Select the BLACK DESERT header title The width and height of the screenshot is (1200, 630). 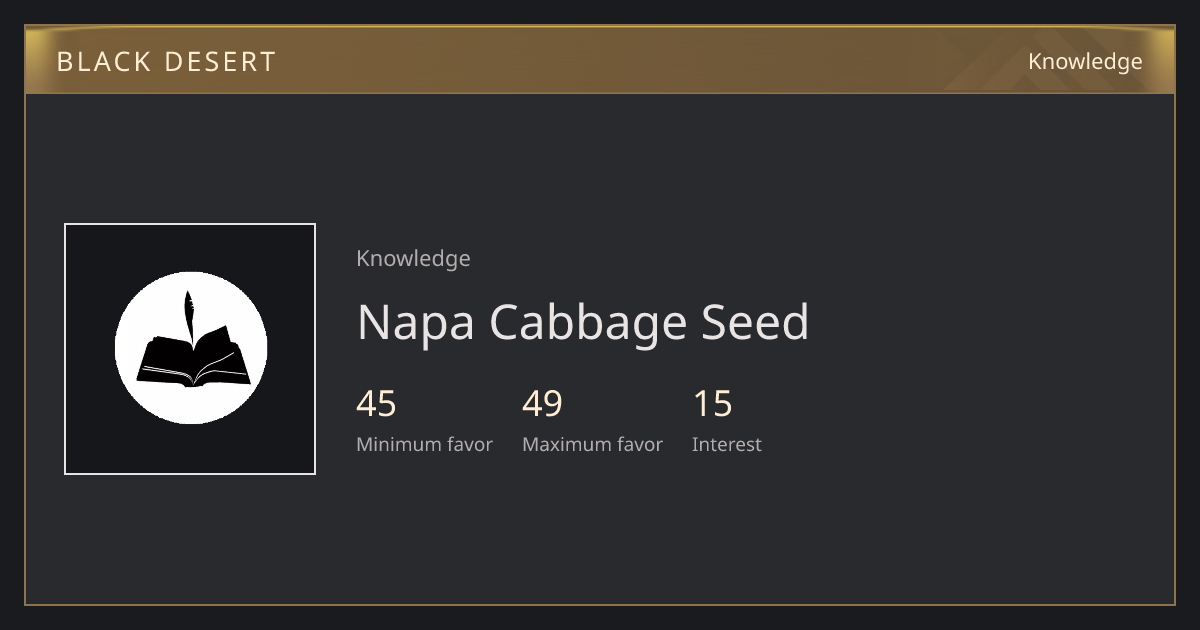(166, 62)
